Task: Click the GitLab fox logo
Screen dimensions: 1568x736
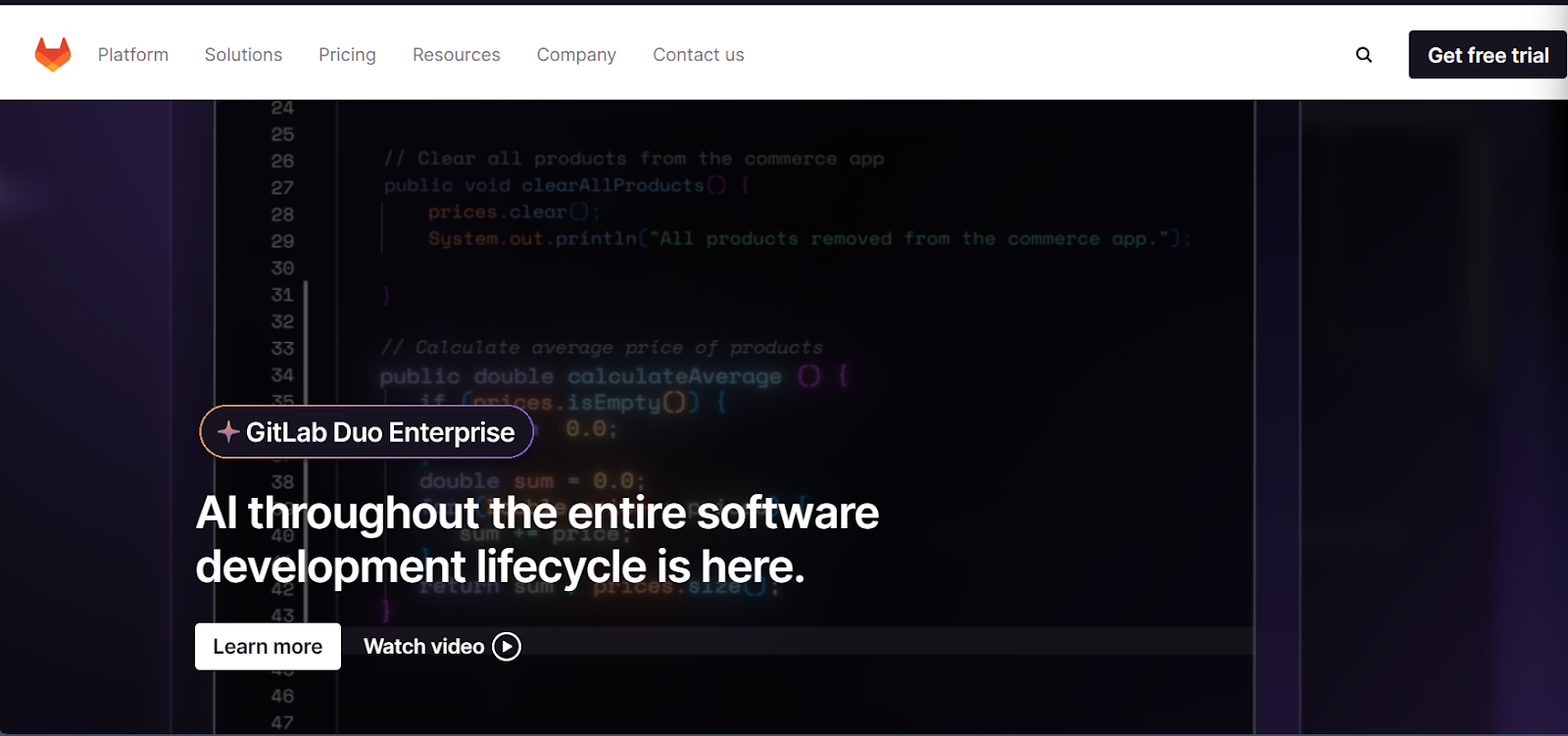Action: coord(53,55)
